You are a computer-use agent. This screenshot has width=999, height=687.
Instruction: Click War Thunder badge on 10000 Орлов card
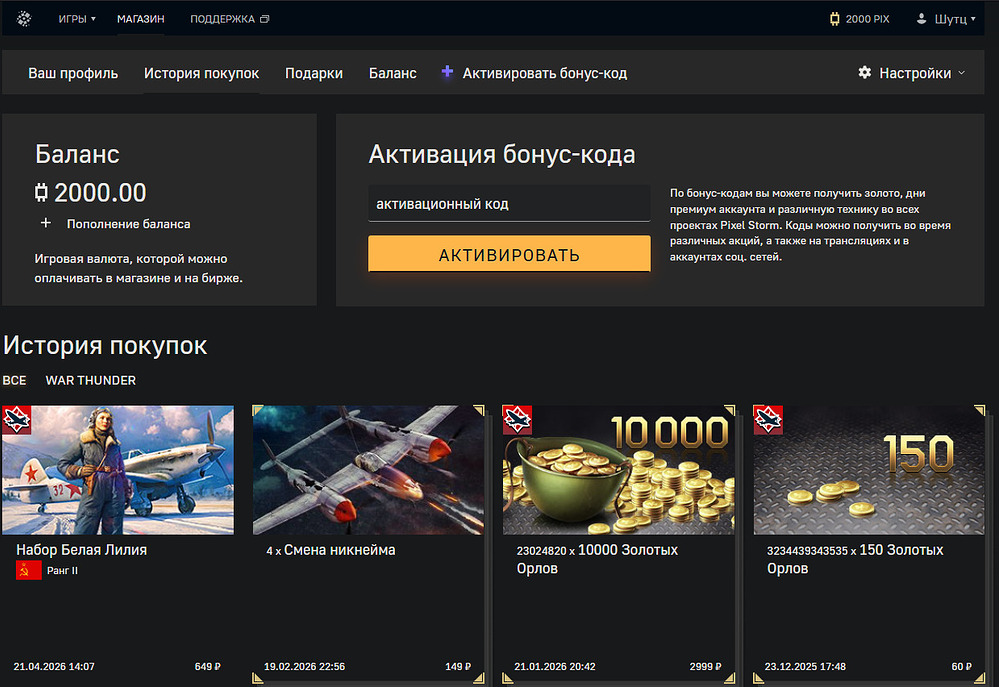coord(517,420)
